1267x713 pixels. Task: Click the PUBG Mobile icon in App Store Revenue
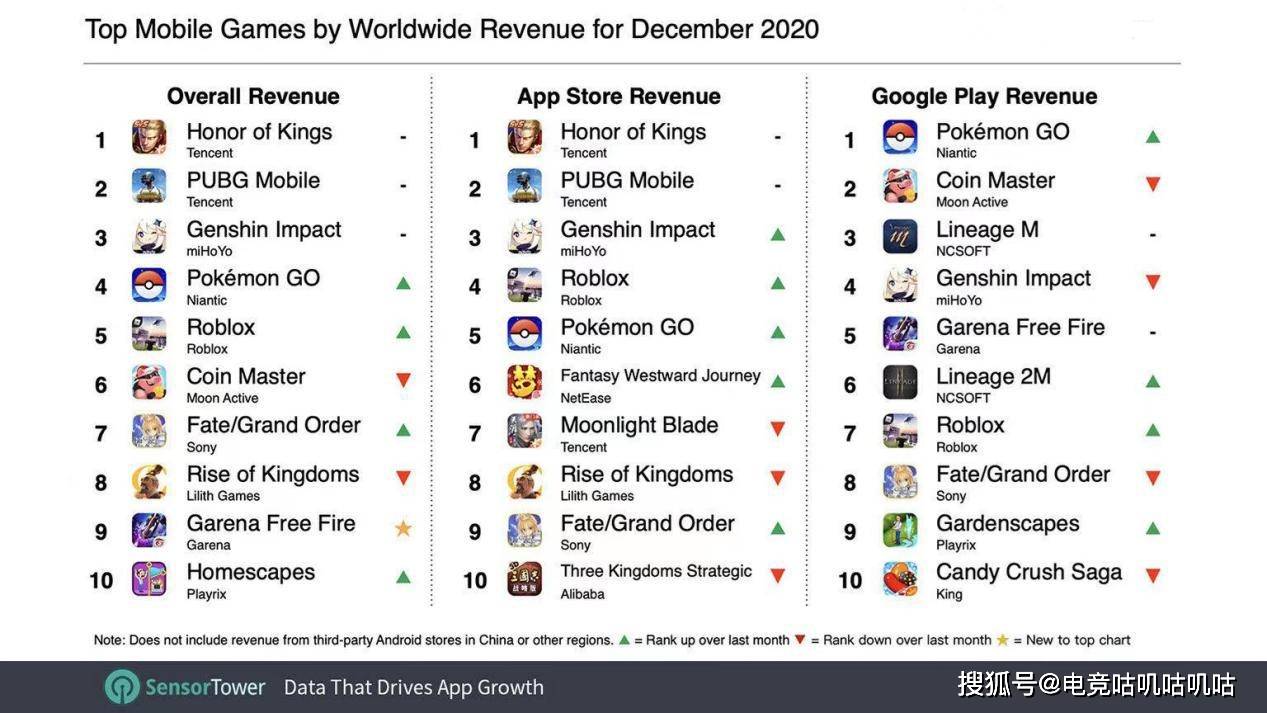tap(524, 186)
